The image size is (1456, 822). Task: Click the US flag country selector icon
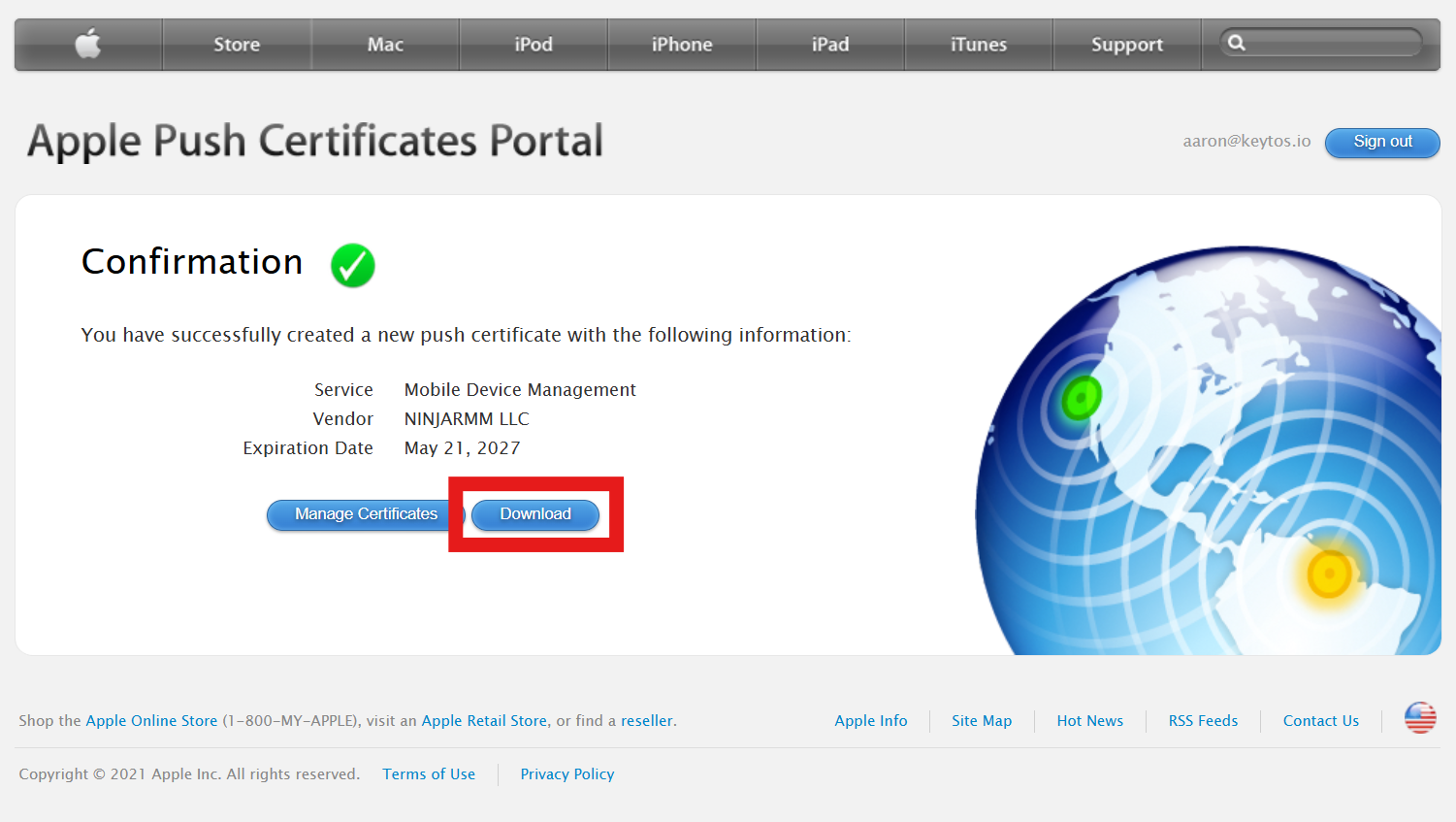(1420, 718)
